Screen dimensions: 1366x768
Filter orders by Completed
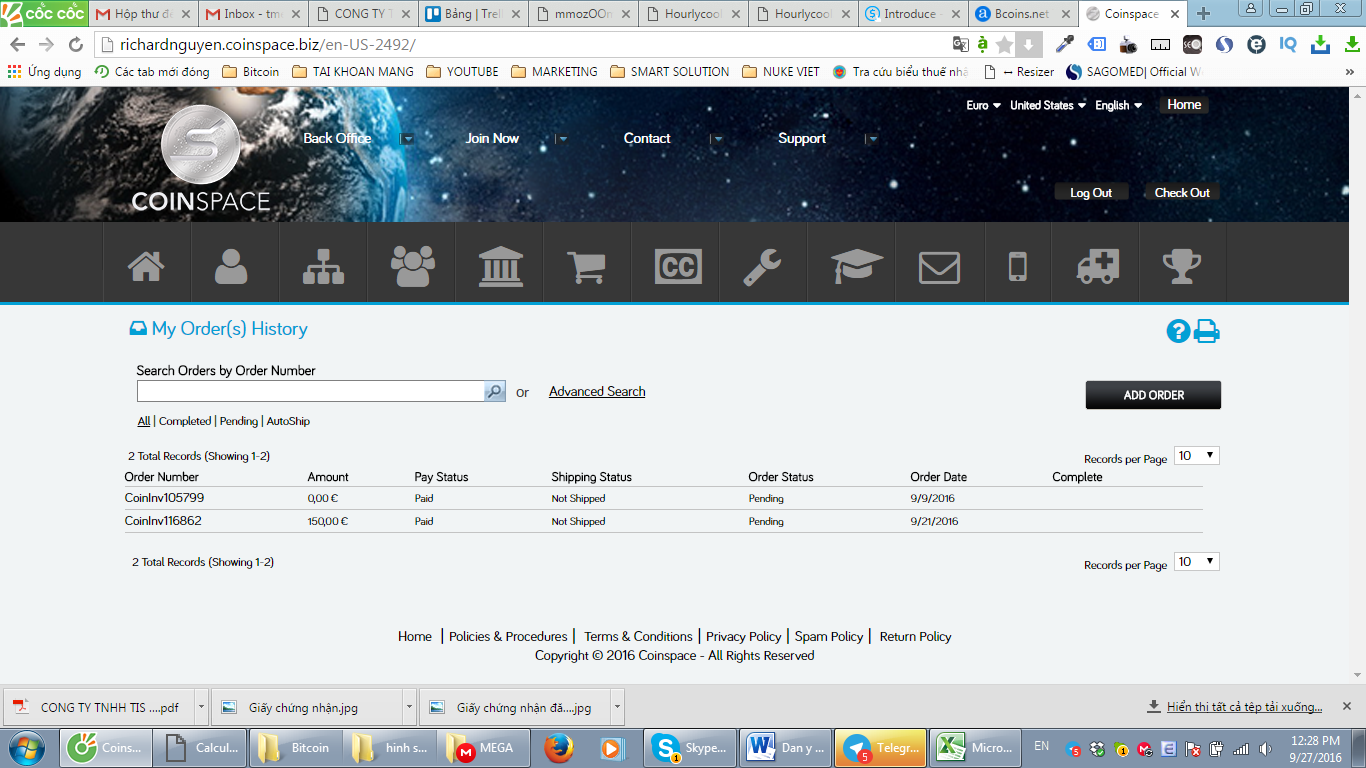[185, 422]
